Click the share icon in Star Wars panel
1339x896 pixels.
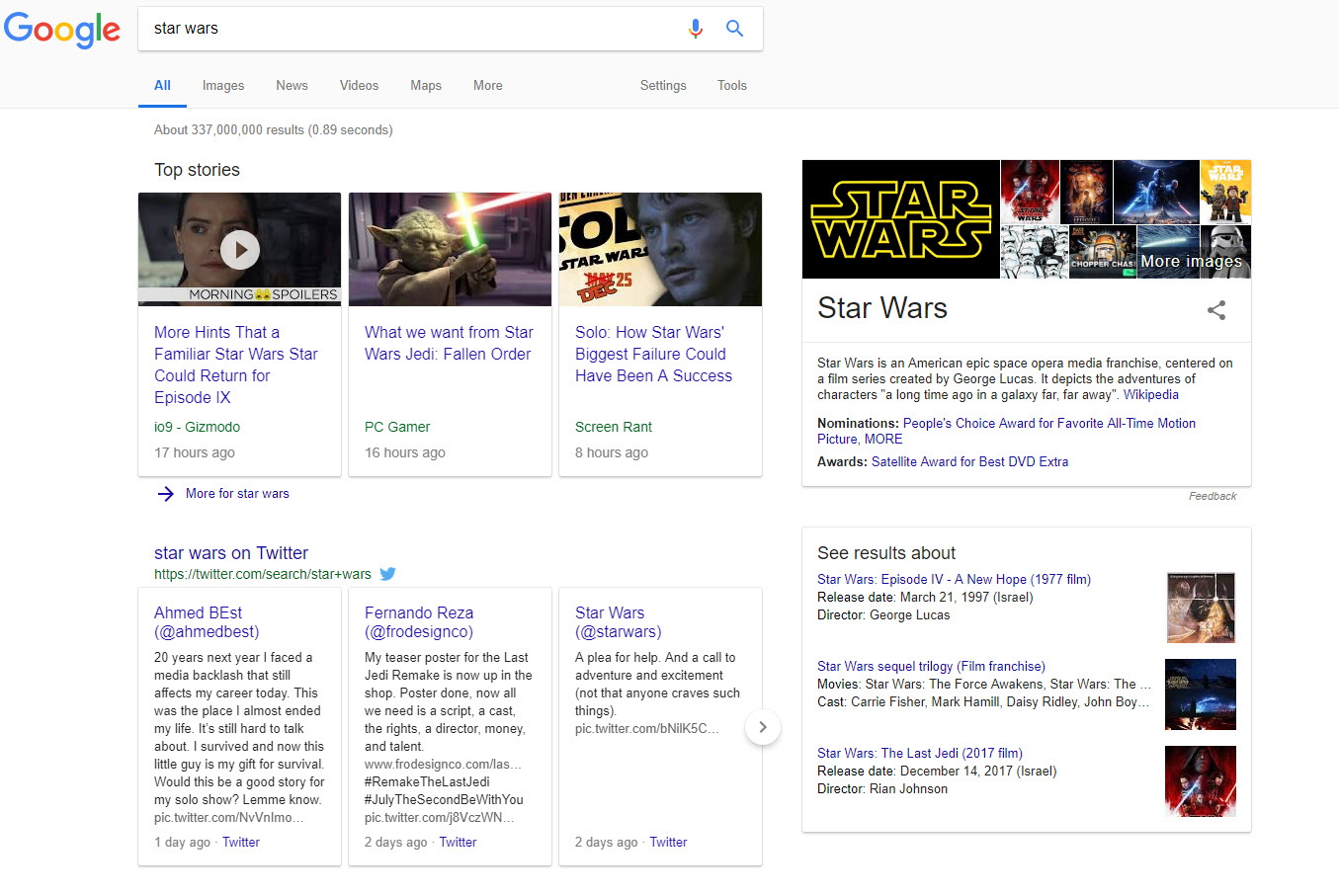point(1216,310)
